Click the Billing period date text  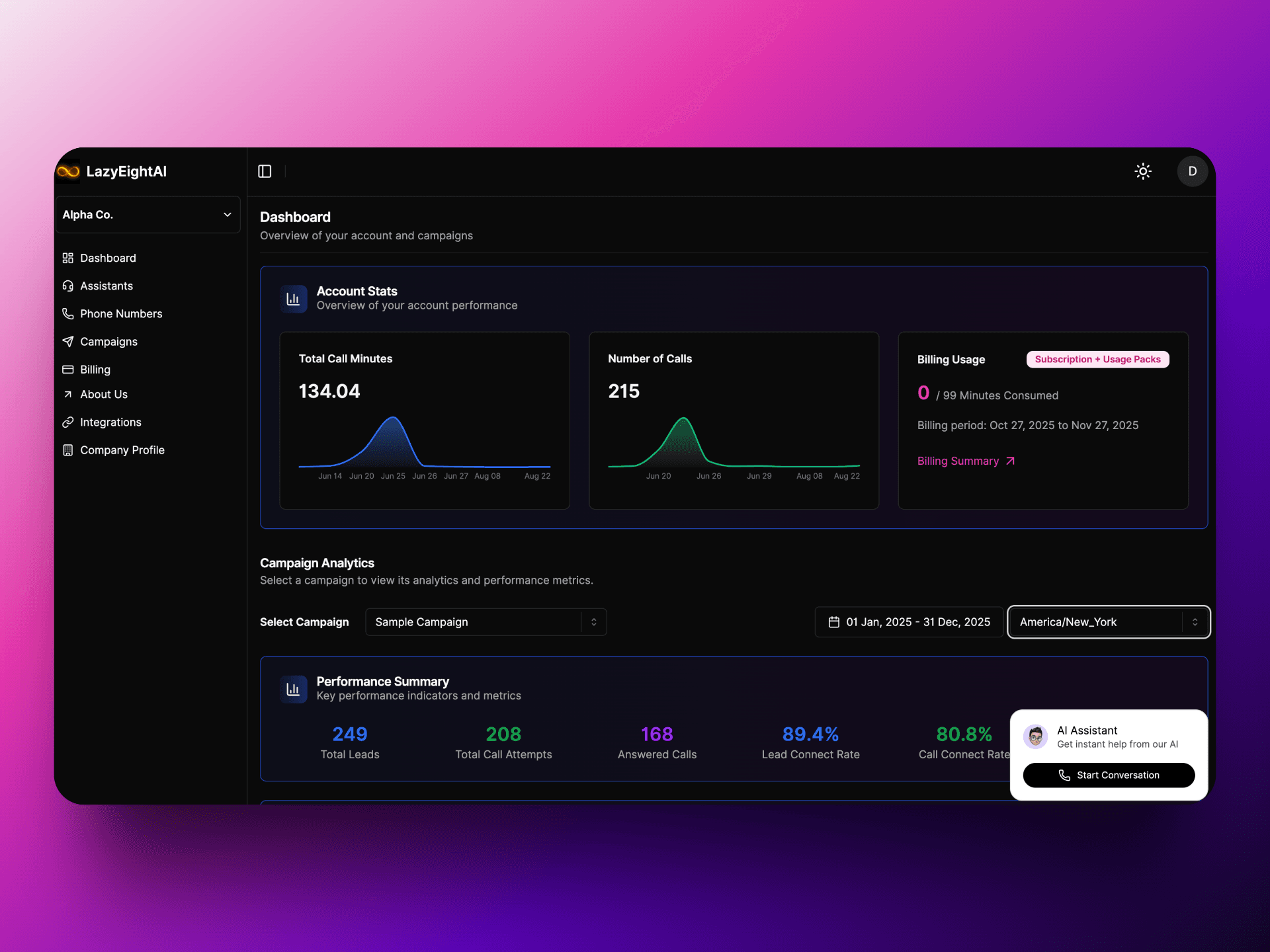coord(1028,425)
